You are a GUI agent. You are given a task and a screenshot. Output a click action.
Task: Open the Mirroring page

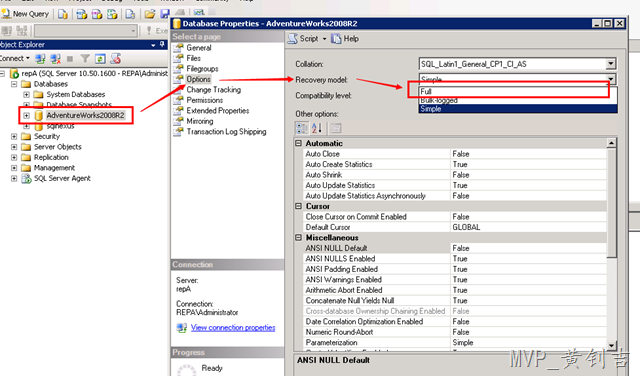[200, 121]
